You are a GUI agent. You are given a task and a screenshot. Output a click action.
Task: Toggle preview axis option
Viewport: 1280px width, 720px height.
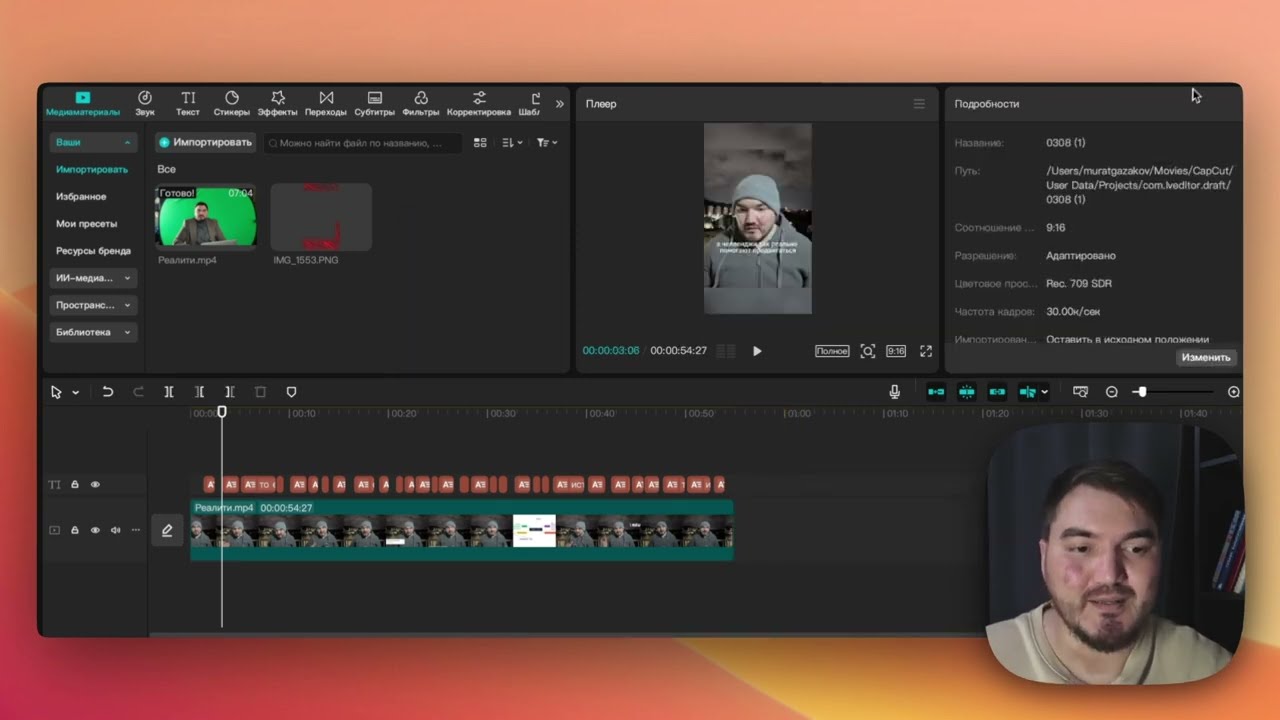(x=1027, y=392)
